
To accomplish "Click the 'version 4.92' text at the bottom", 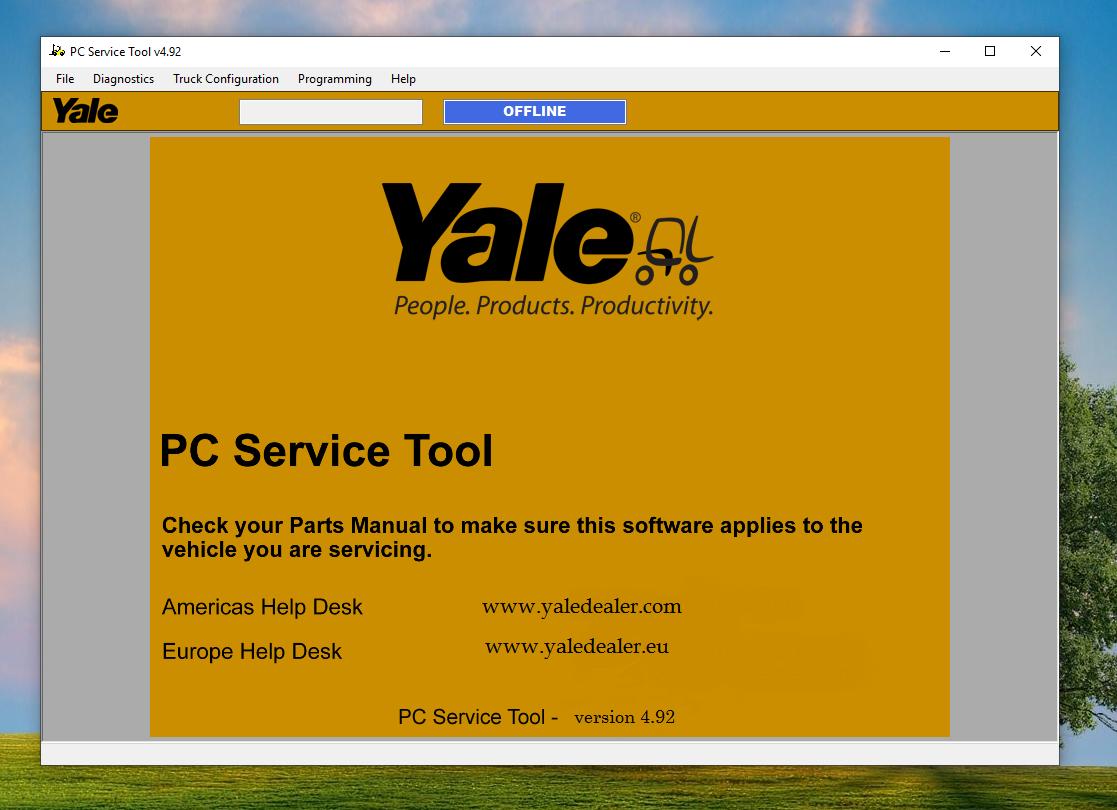I will pos(625,717).
